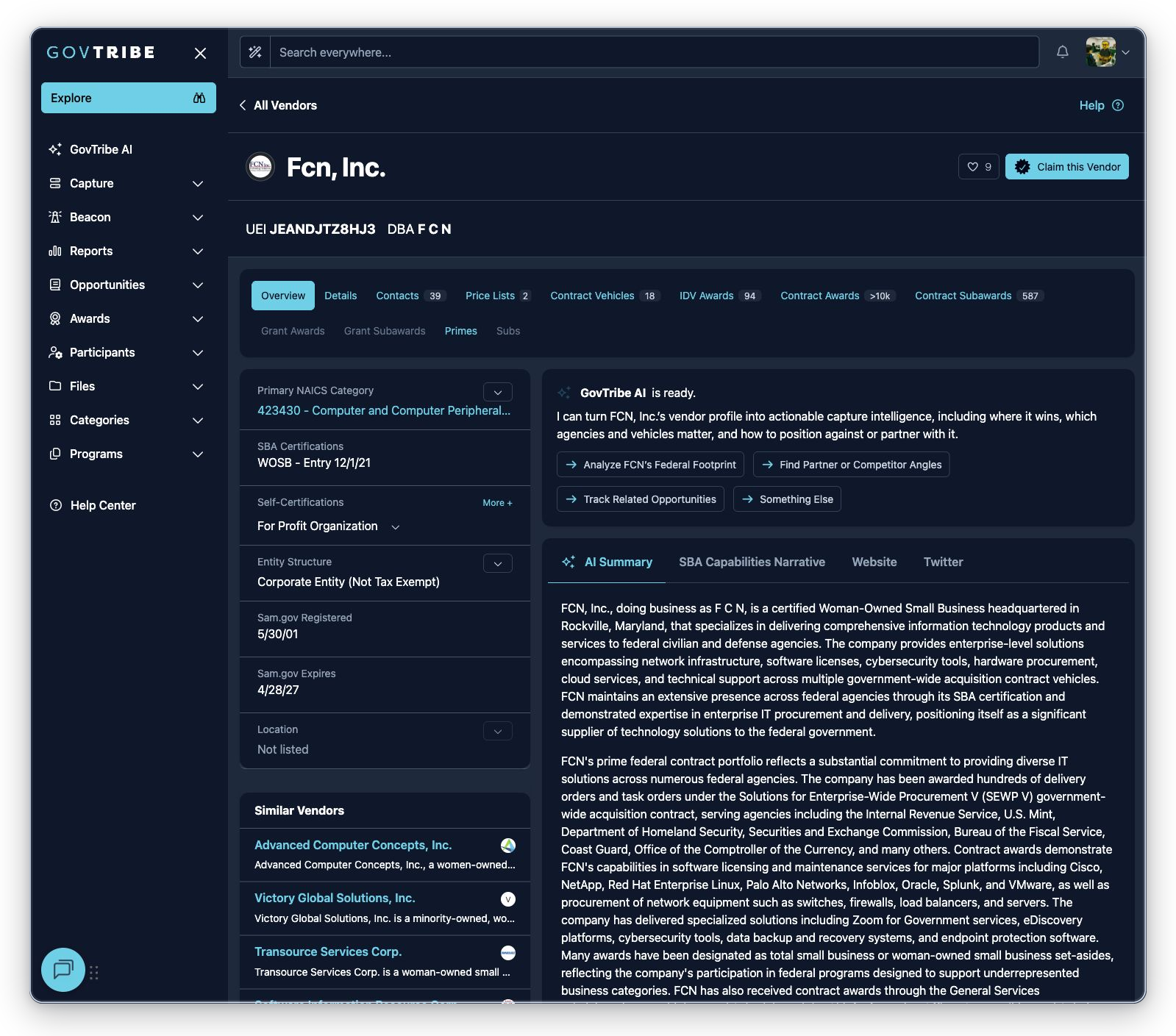The width and height of the screenshot is (1176, 1036).
Task: Open GovTribe AI from the sidebar
Action: pyautogui.click(x=101, y=149)
